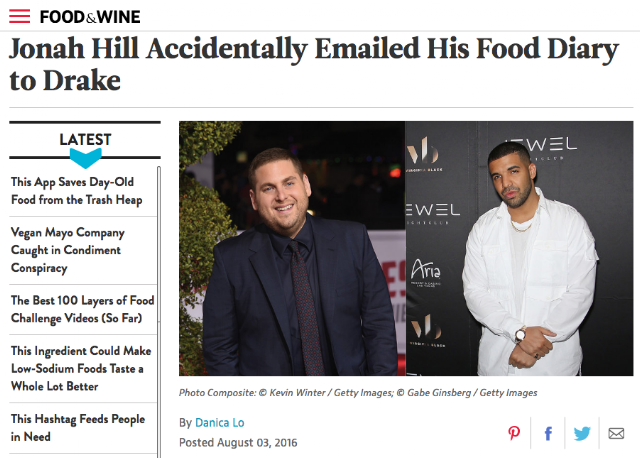This screenshot has height=458, width=640.
Task: Share article via email envelope icon
Action: click(616, 433)
